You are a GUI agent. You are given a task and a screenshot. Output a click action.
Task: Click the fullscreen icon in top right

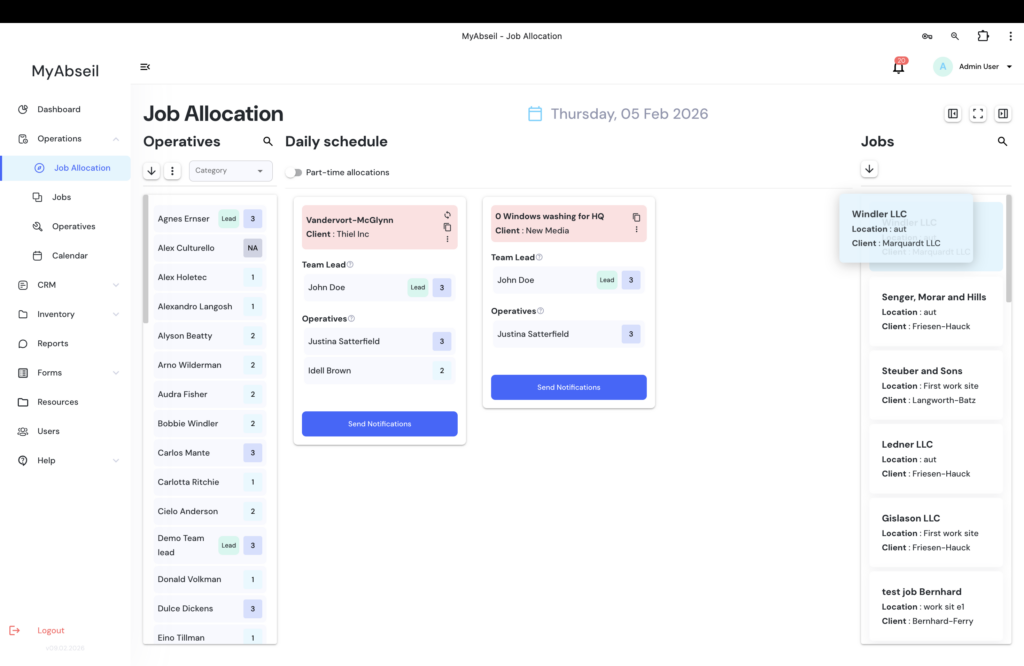pyautogui.click(x=978, y=114)
